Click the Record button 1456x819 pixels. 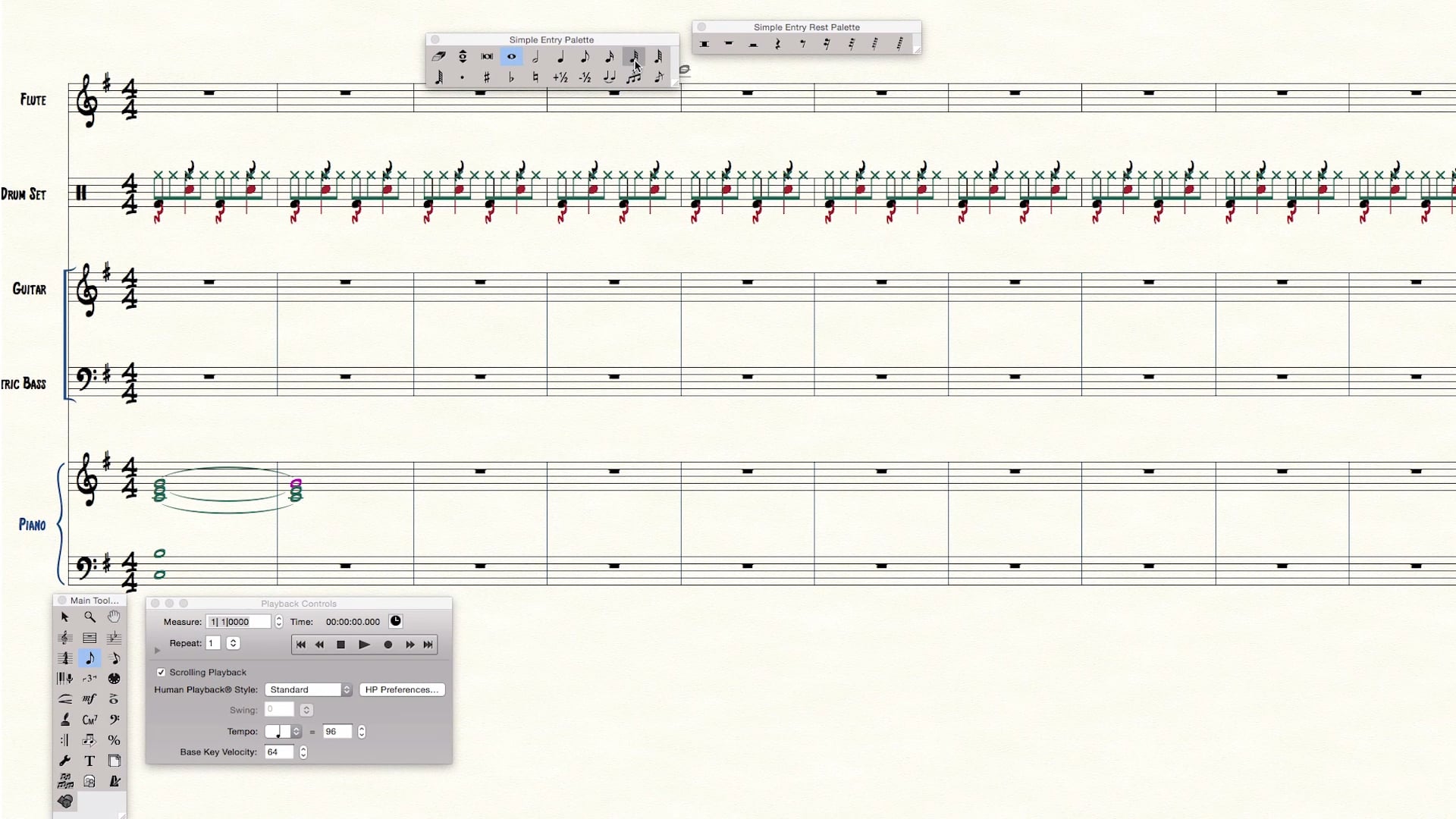tap(388, 645)
